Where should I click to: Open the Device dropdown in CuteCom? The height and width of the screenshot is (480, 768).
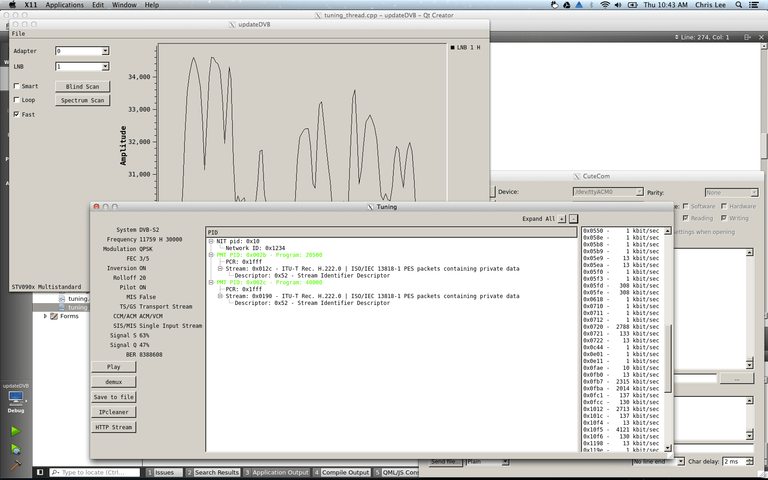pyautogui.click(x=608, y=192)
